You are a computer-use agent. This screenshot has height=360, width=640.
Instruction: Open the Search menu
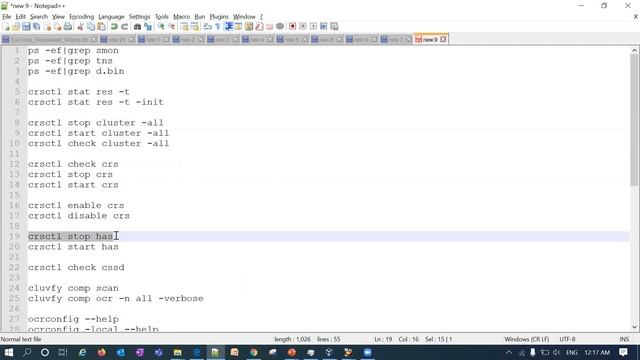tap(39, 17)
